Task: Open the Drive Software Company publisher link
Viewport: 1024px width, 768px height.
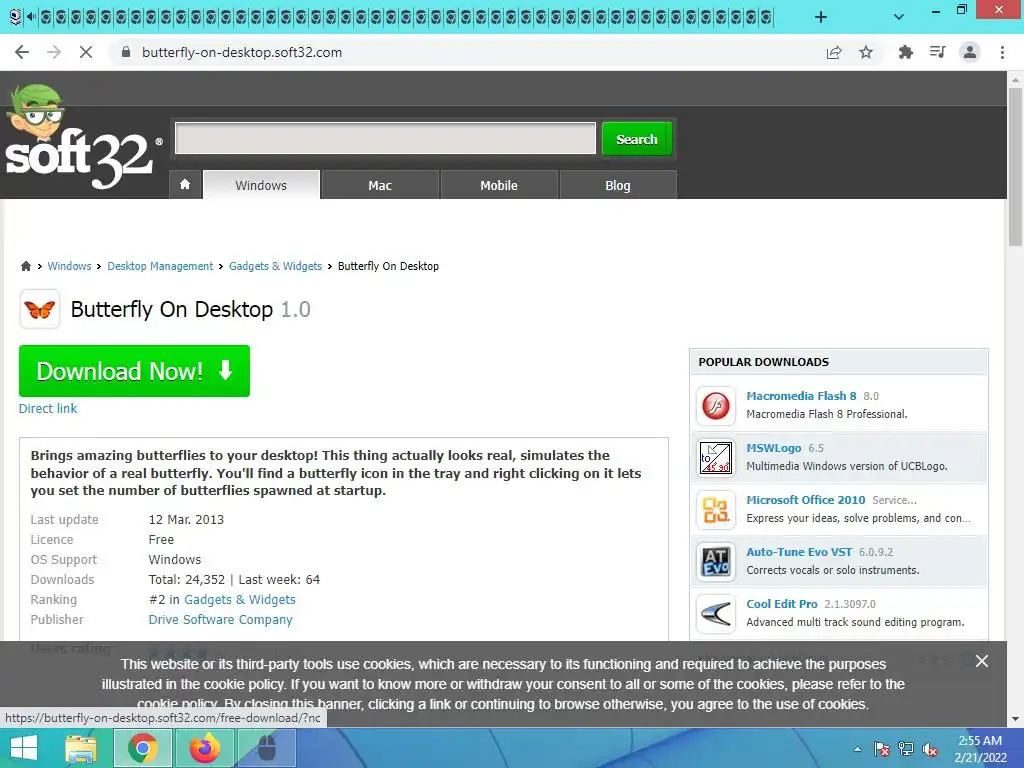Action: coord(220,619)
